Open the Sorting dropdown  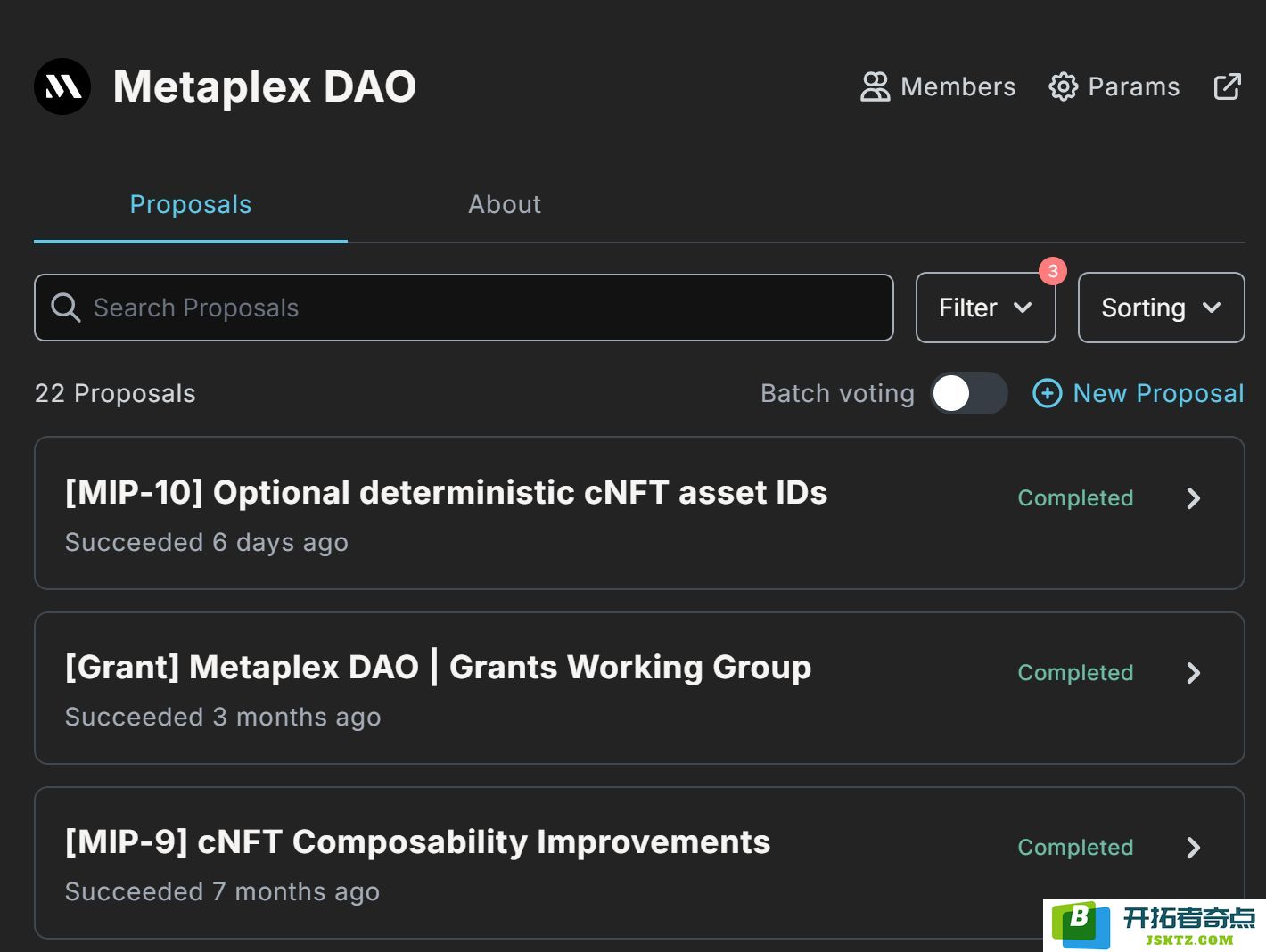click(1162, 308)
